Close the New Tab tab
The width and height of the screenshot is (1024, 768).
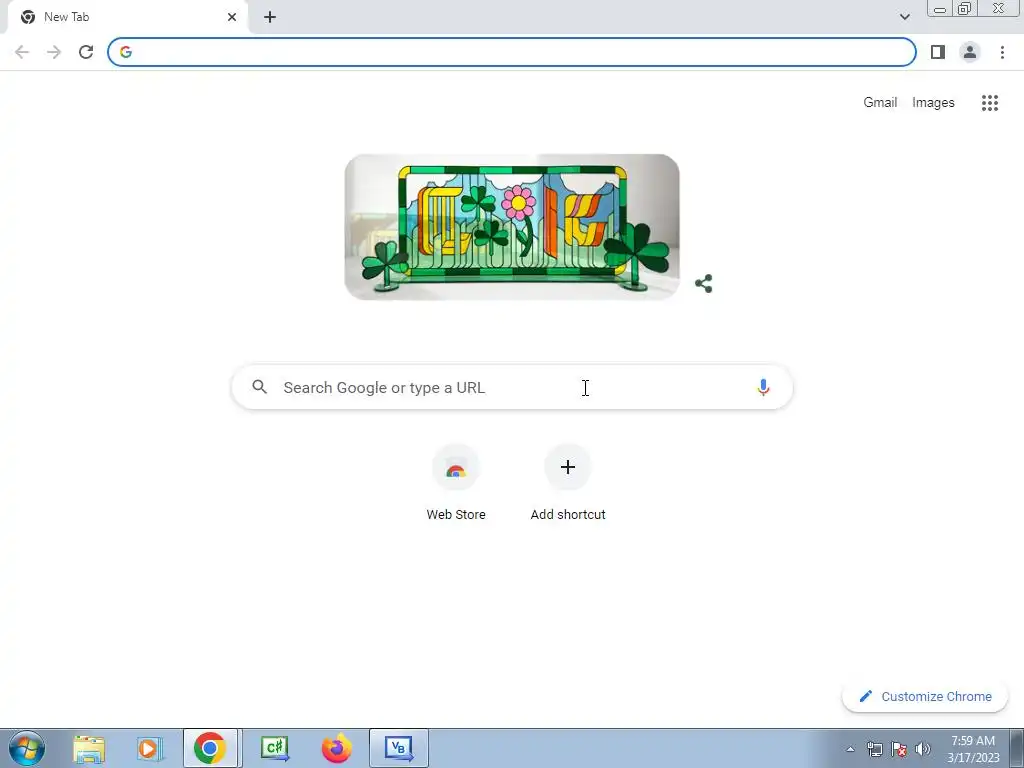click(x=232, y=17)
